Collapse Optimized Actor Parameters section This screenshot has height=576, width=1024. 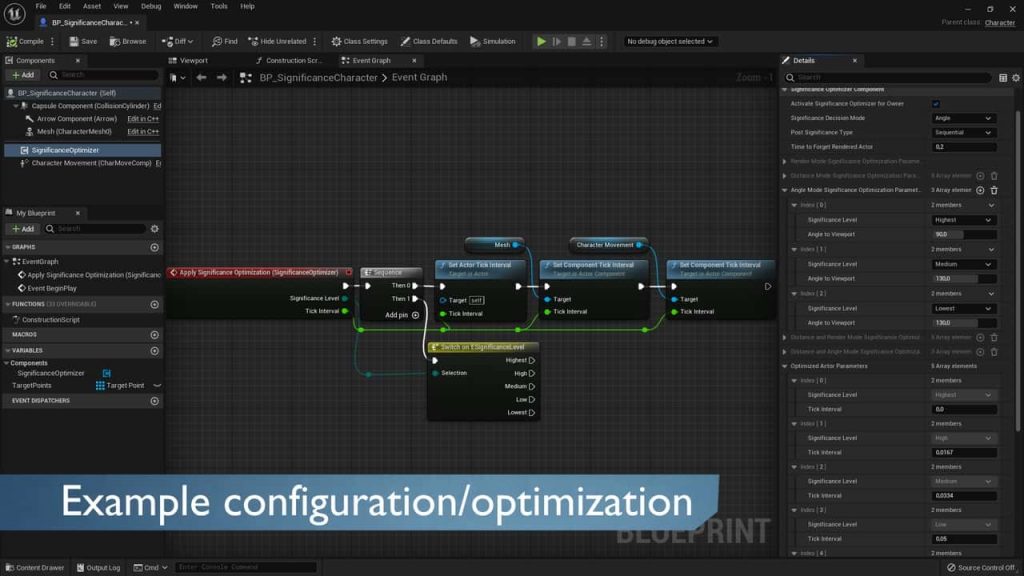click(785, 366)
